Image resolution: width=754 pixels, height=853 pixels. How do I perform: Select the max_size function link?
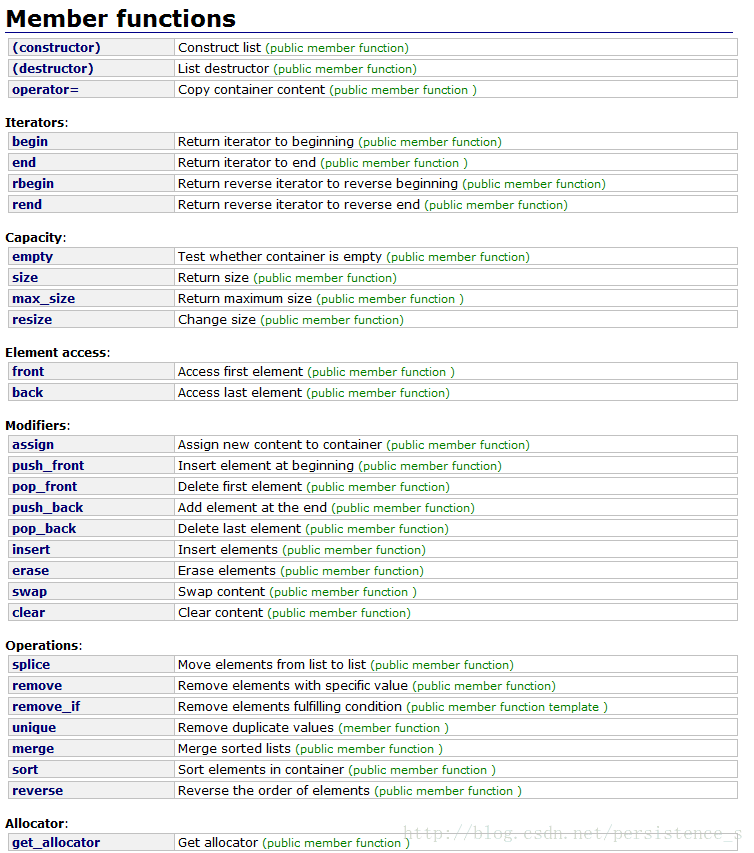click(x=43, y=298)
